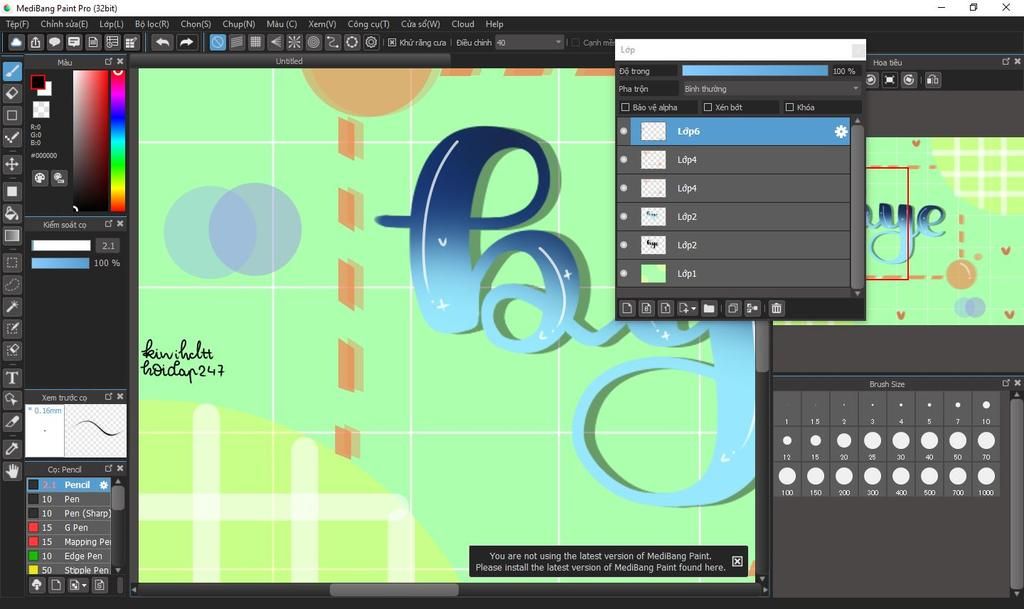This screenshot has width=1024, height=609.
Task: Enable the parallel lines snap guide
Action: pyautogui.click(x=236, y=42)
